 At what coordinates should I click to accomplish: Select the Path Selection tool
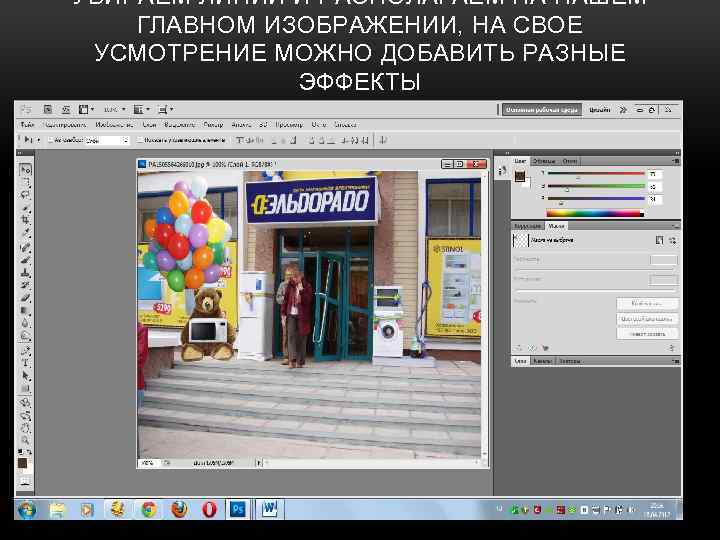pyautogui.click(x=25, y=376)
